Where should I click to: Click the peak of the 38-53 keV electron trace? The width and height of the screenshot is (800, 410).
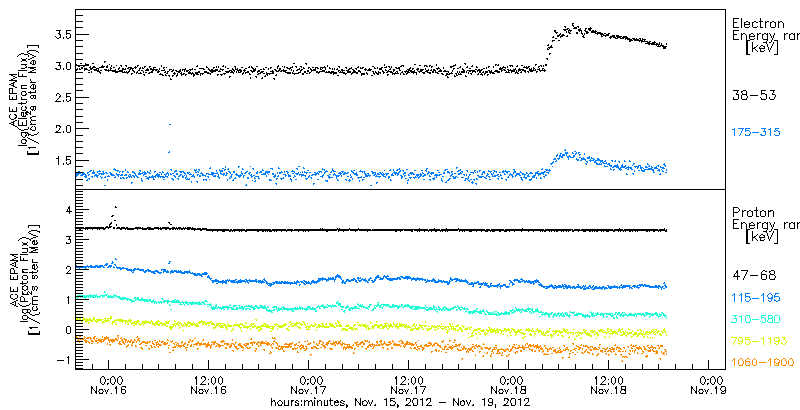click(x=574, y=24)
